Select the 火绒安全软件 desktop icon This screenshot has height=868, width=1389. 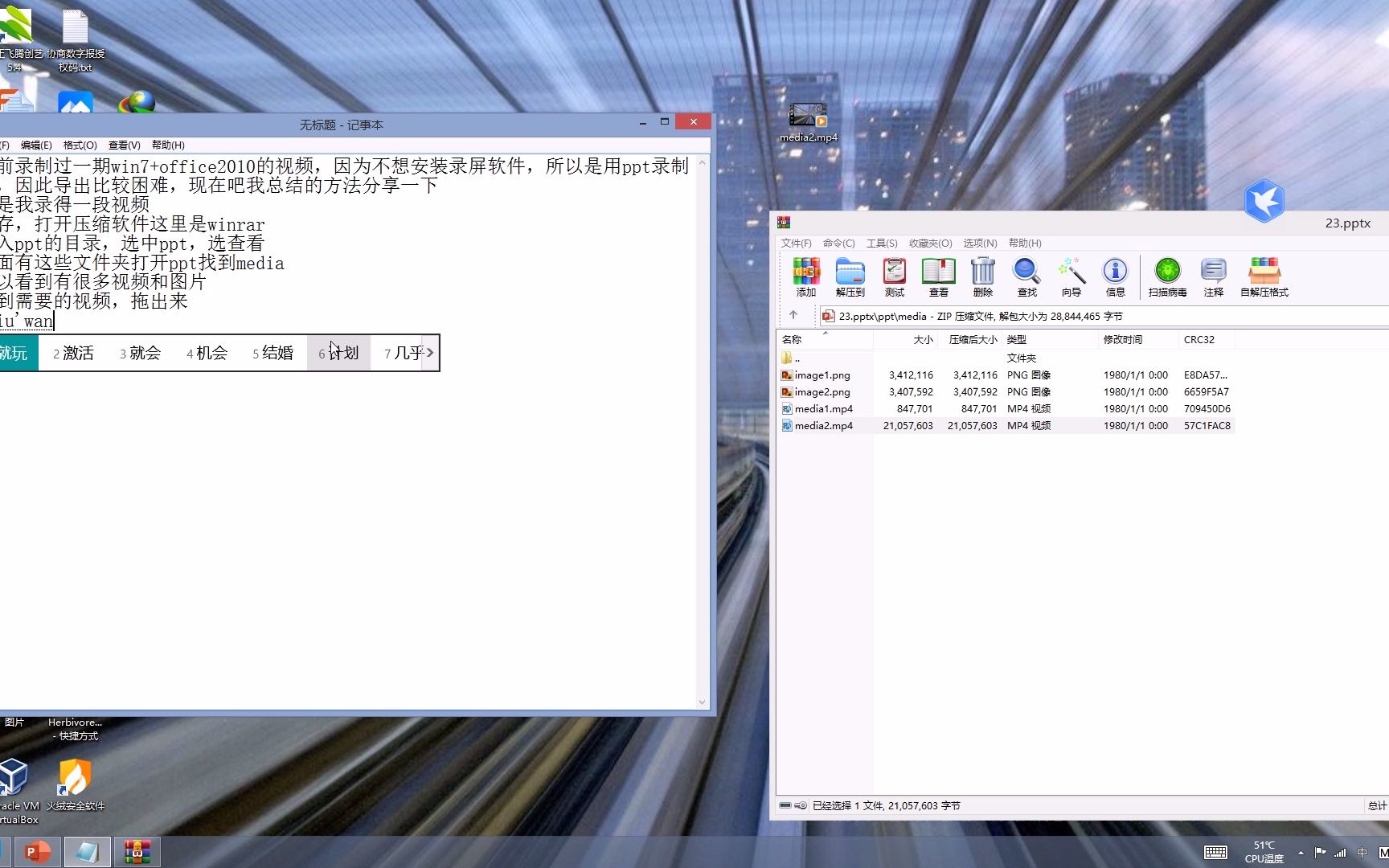[x=75, y=784]
